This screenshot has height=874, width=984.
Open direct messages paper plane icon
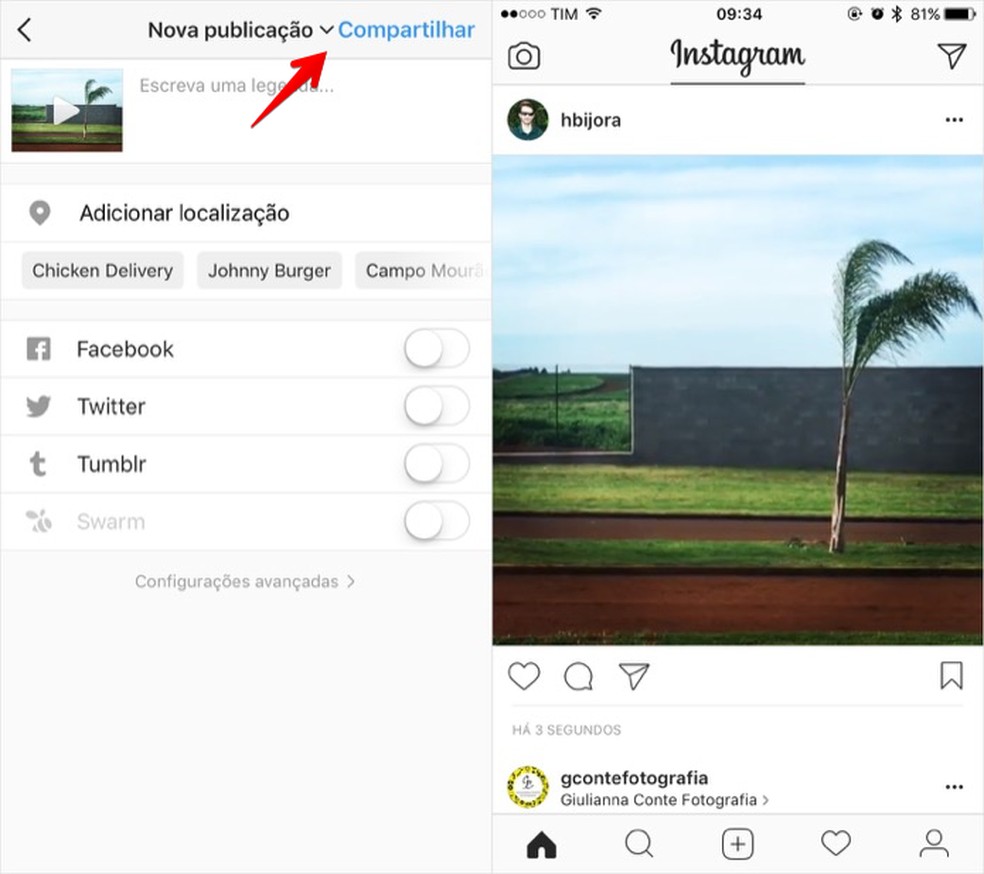pos(952,56)
